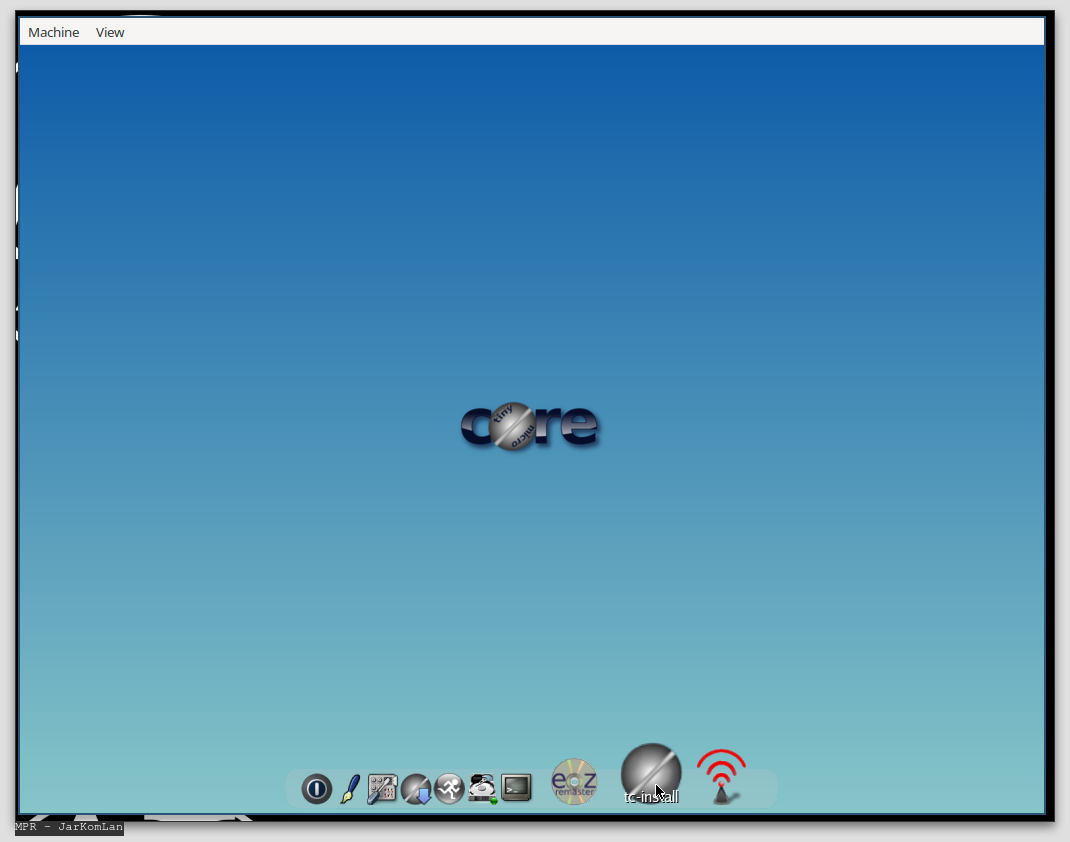Click the Tiny Core logo on the desktop
Screen dimensions: 1070x842
(x=529, y=426)
